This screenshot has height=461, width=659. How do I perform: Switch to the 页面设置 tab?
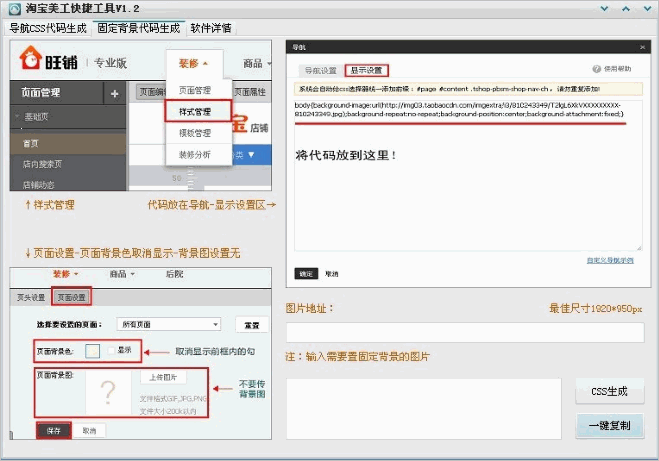[71, 298]
